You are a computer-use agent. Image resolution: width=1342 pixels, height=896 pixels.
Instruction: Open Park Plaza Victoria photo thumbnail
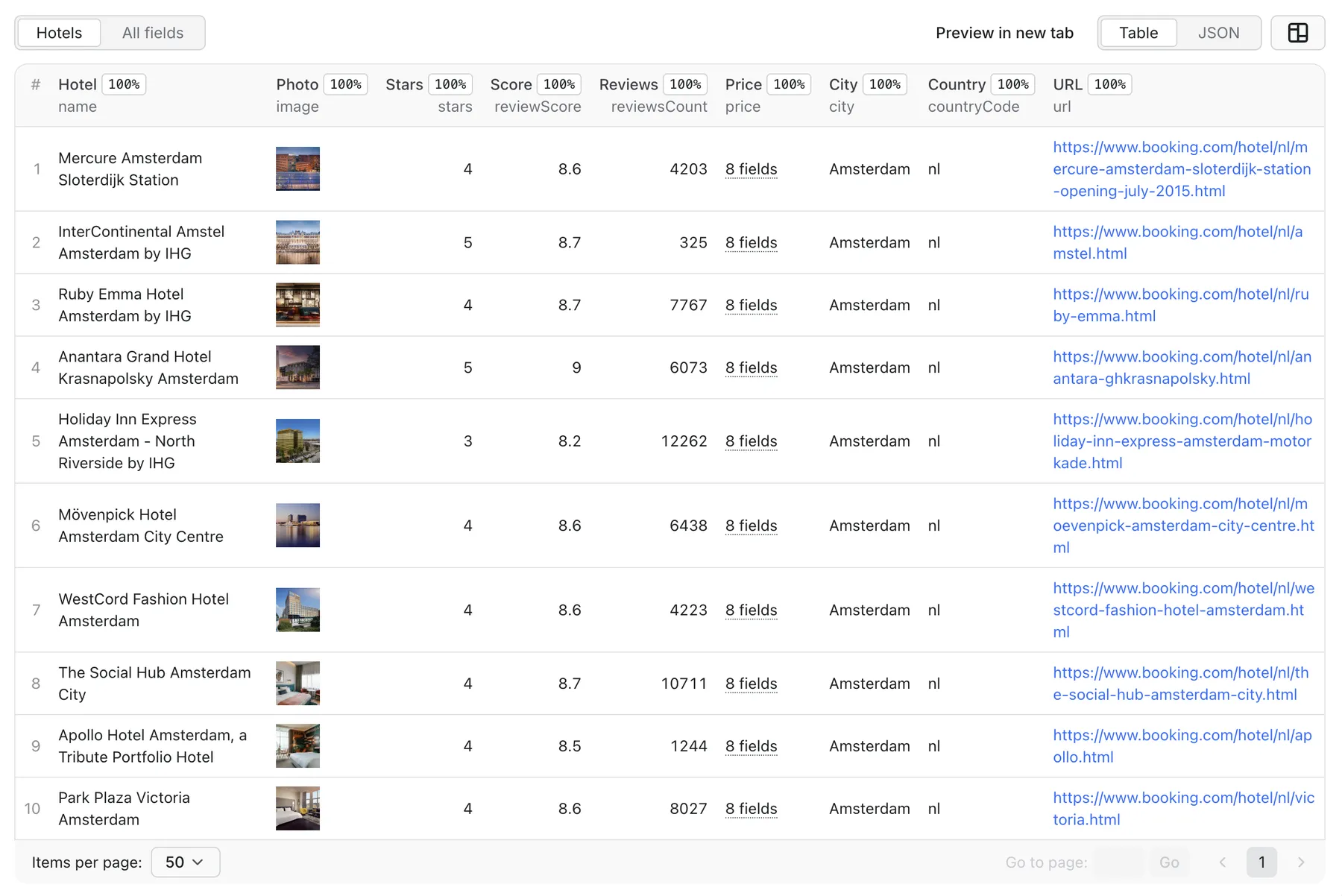(x=297, y=809)
